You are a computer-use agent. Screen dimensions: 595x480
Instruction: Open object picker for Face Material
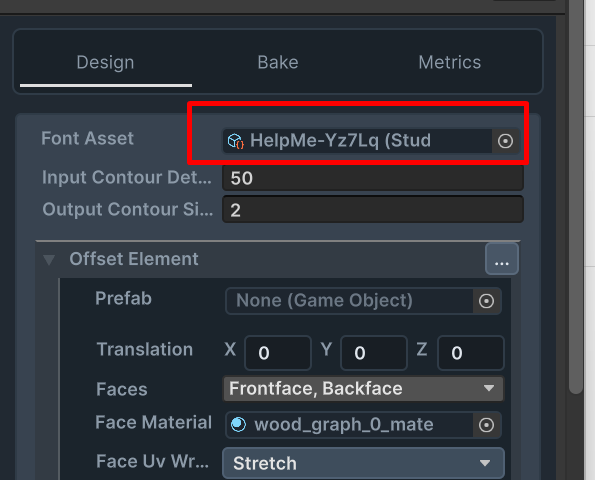486,425
